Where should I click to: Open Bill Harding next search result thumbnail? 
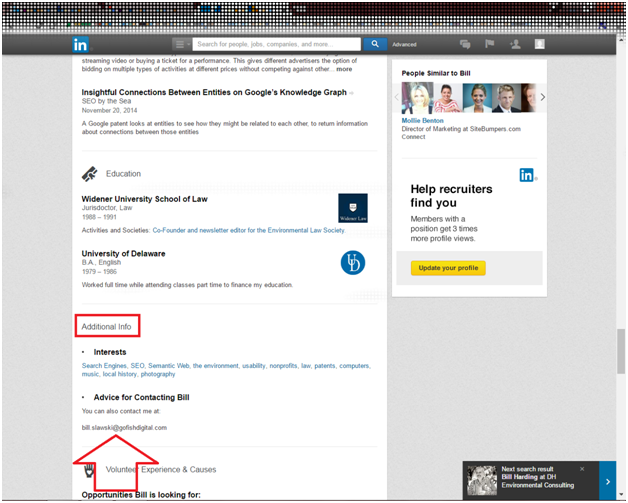click(482, 481)
